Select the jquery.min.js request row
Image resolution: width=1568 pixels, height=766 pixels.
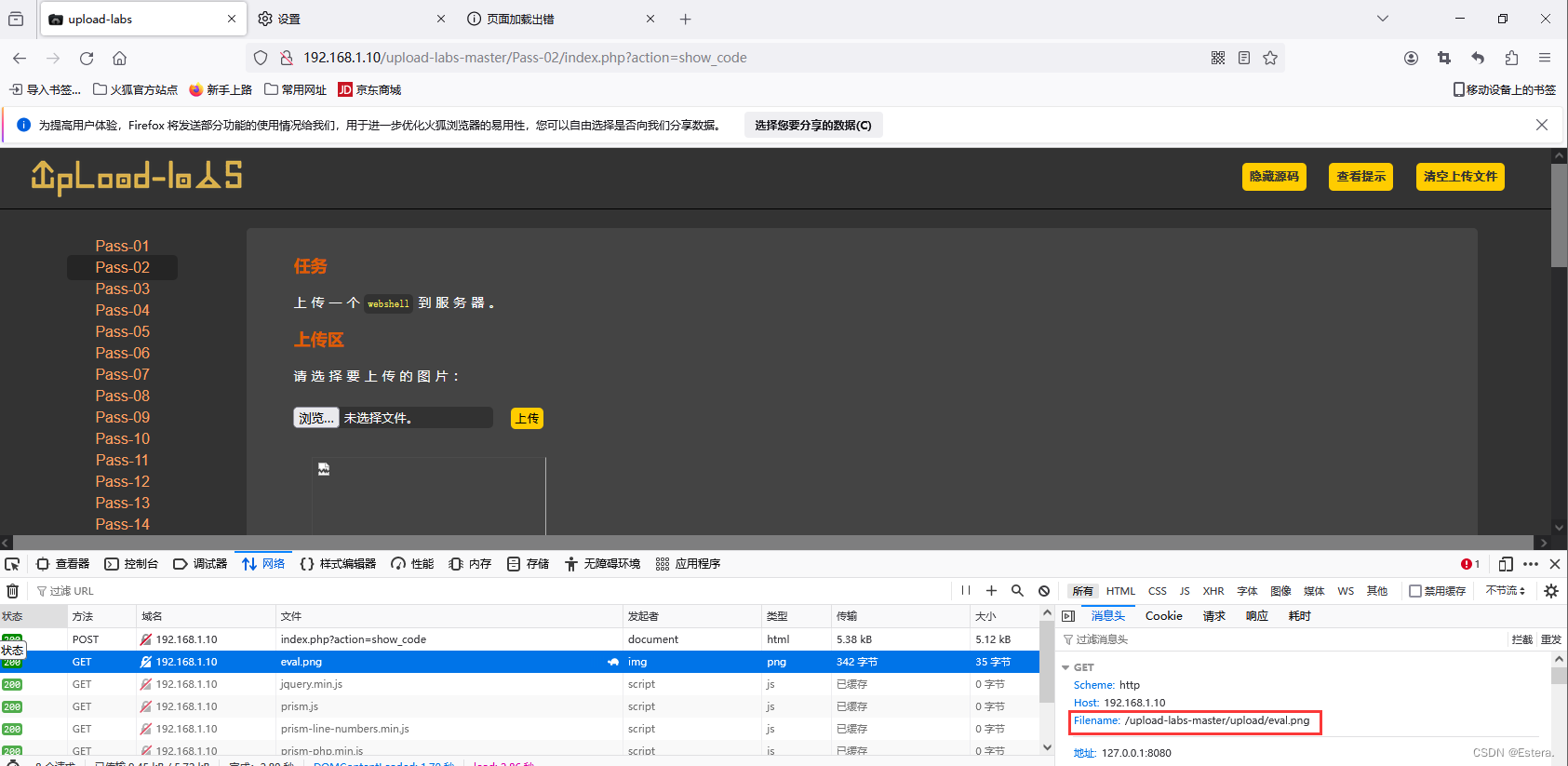(519, 684)
